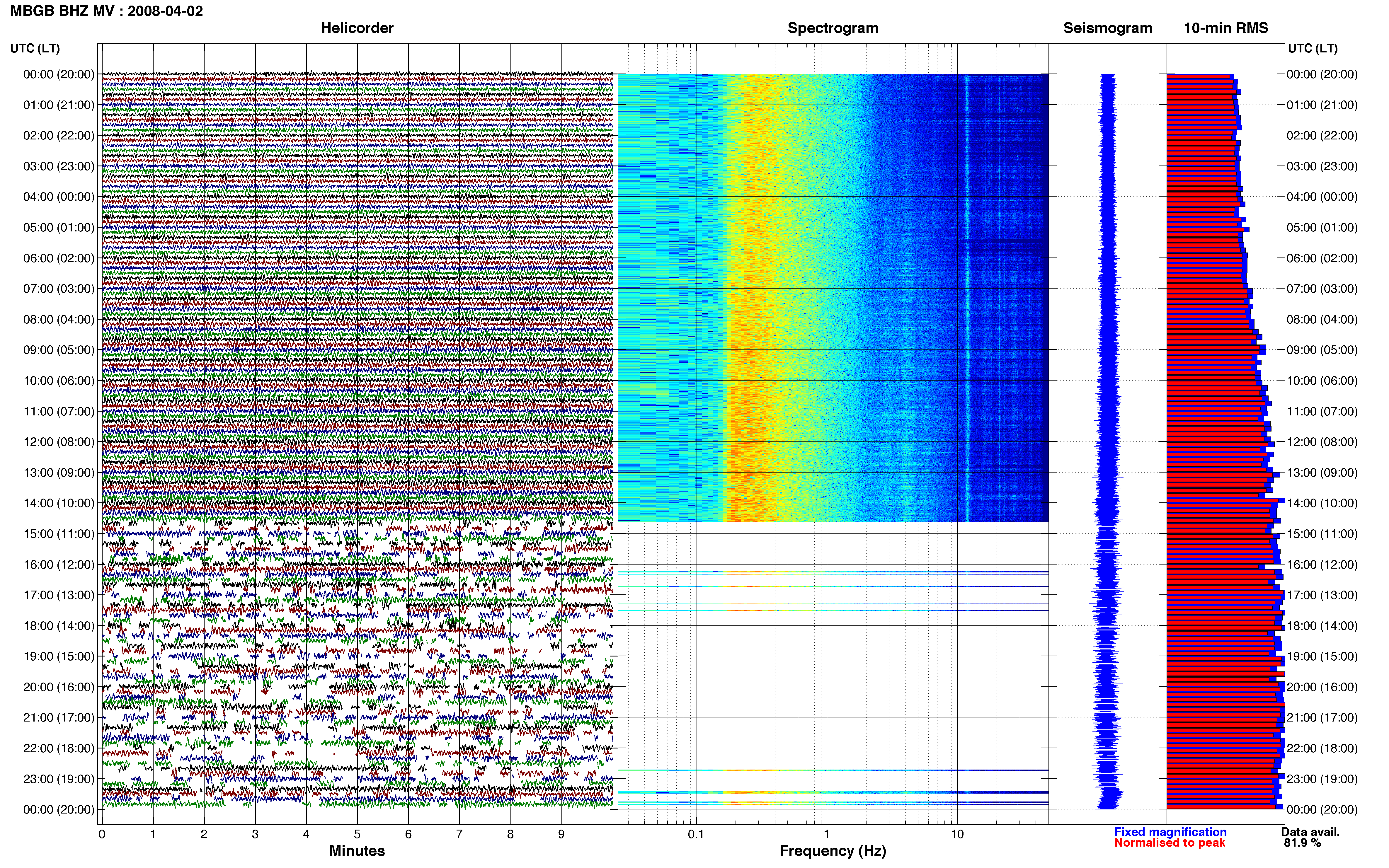Click the 'Spectrogram' panel heading
The height and width of the screenshot is (868, 1389).
(x=833, y=28)
